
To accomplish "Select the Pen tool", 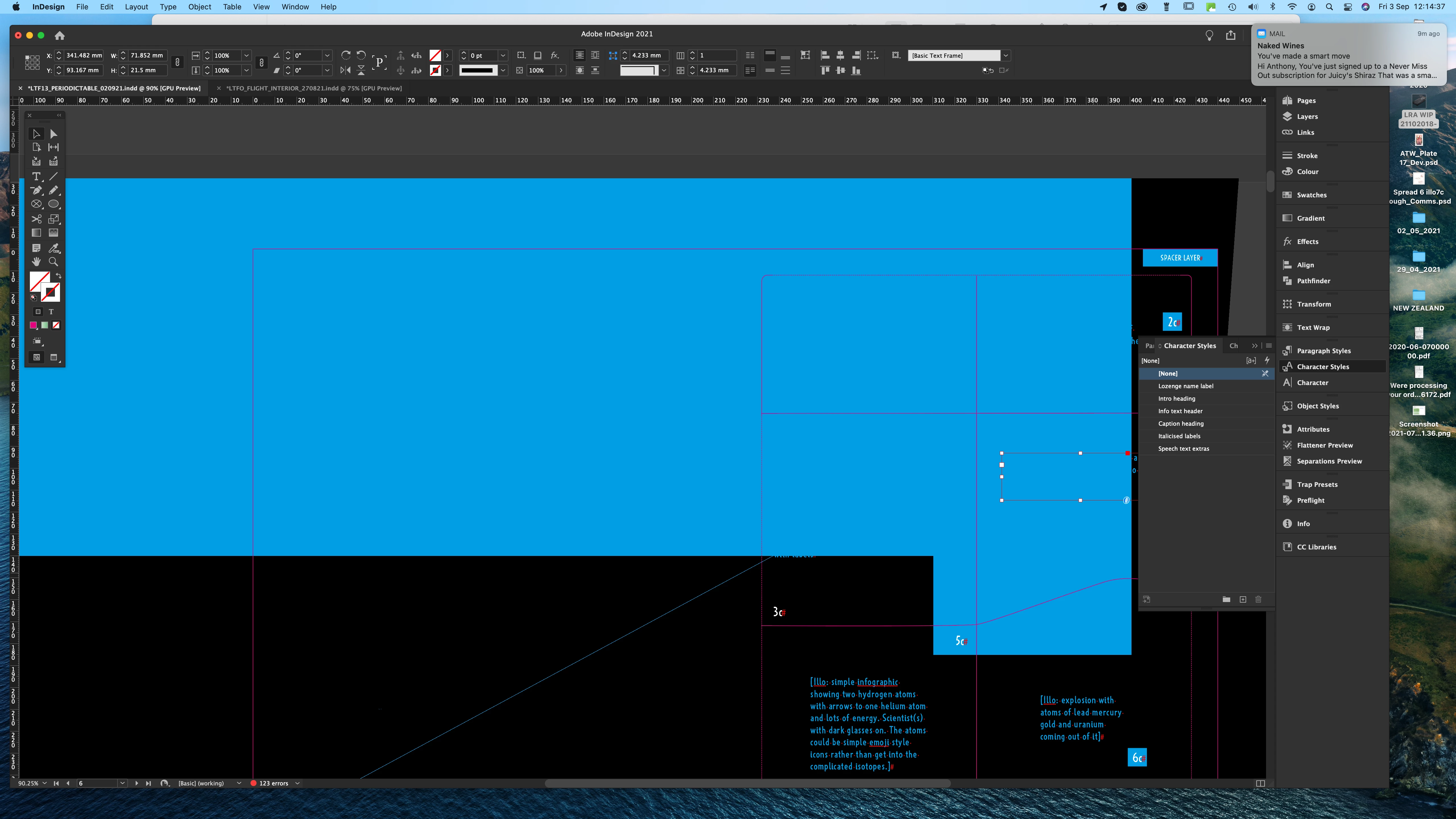I will click(36, 191).
